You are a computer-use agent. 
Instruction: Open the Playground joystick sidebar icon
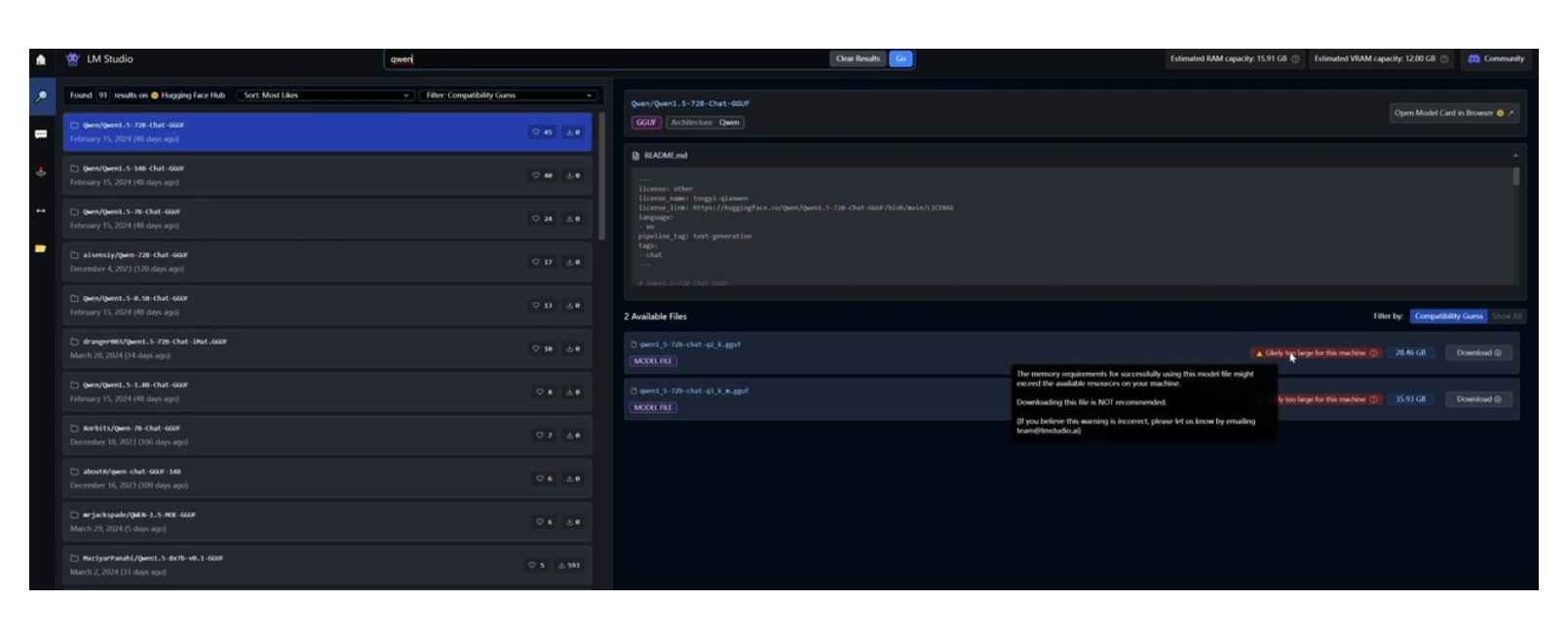tap(41, 172)
